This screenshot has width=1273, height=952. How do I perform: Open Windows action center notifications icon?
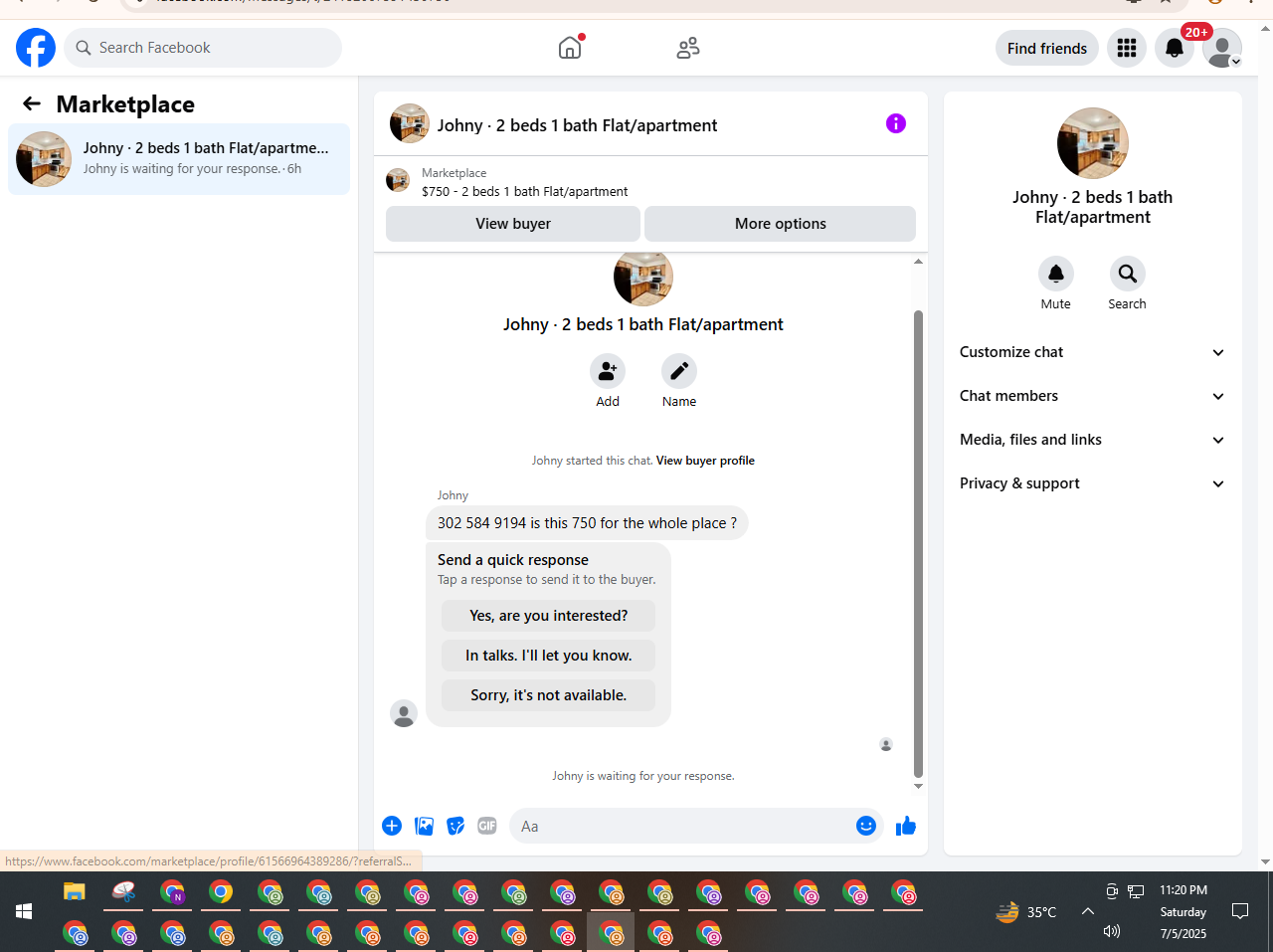(x=1240, y=911)
